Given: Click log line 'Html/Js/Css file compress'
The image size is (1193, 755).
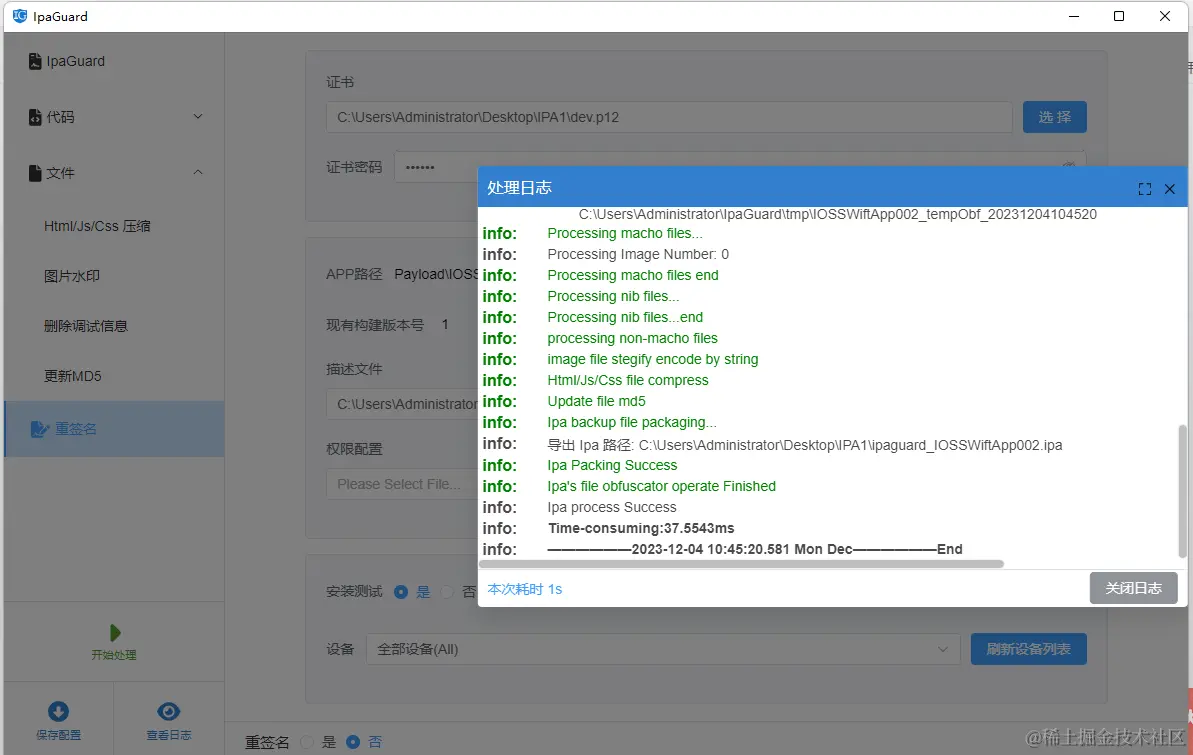Looking at the screenshot, I should 628,381.
